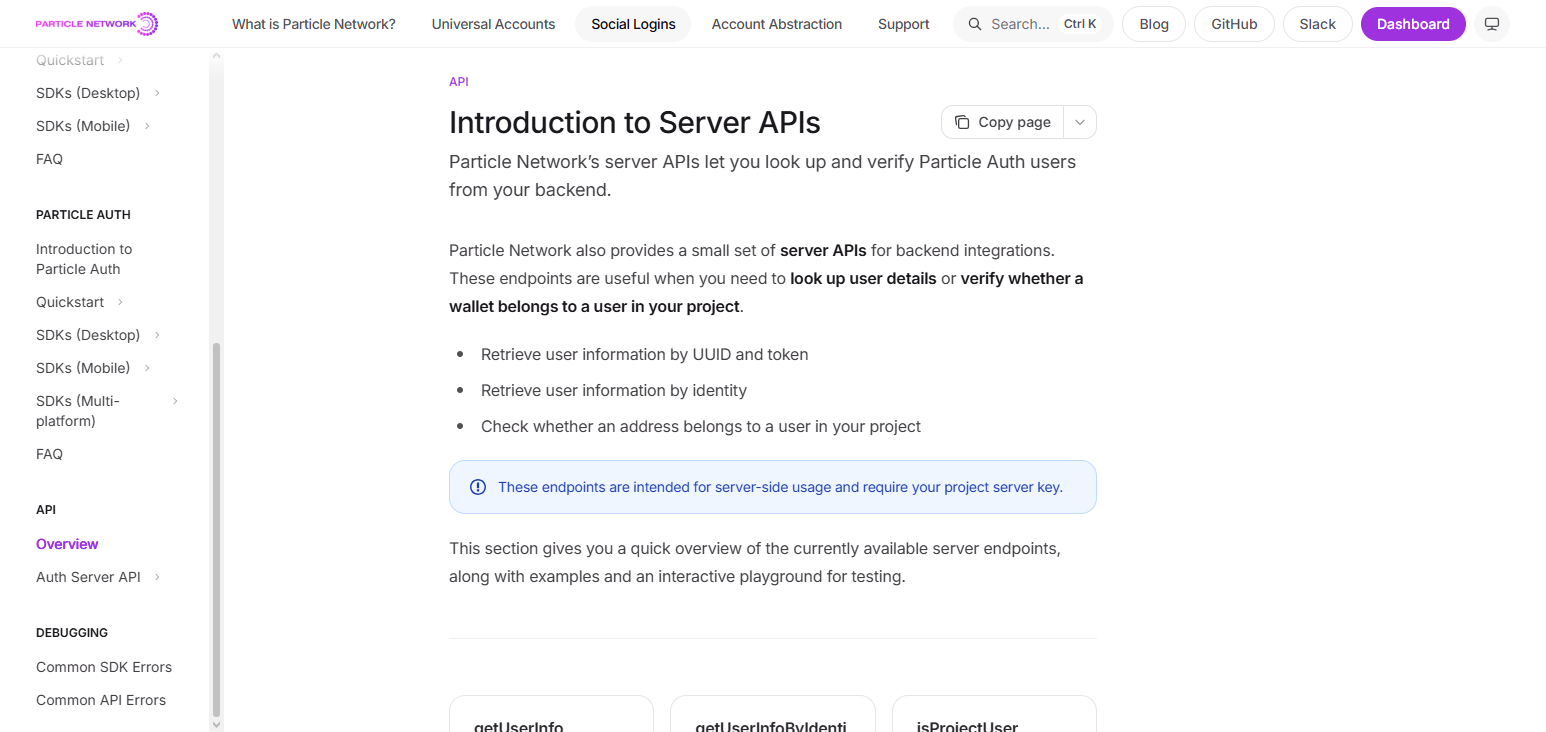Click the sidebar scroll down arrow
This screenshot has width=1546, height=732.
(216, 723)
